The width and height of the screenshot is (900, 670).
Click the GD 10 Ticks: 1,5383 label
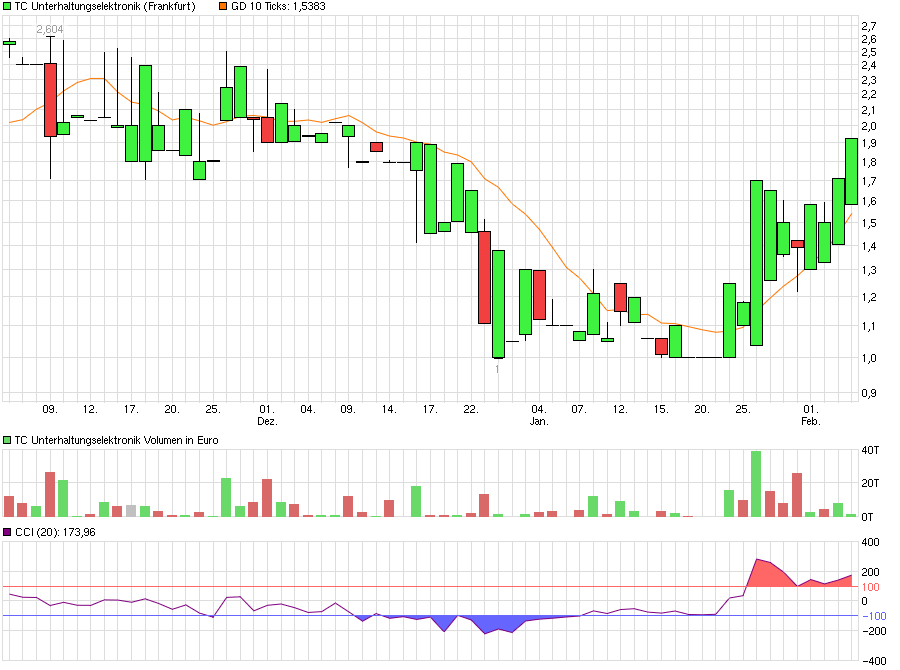280,8
